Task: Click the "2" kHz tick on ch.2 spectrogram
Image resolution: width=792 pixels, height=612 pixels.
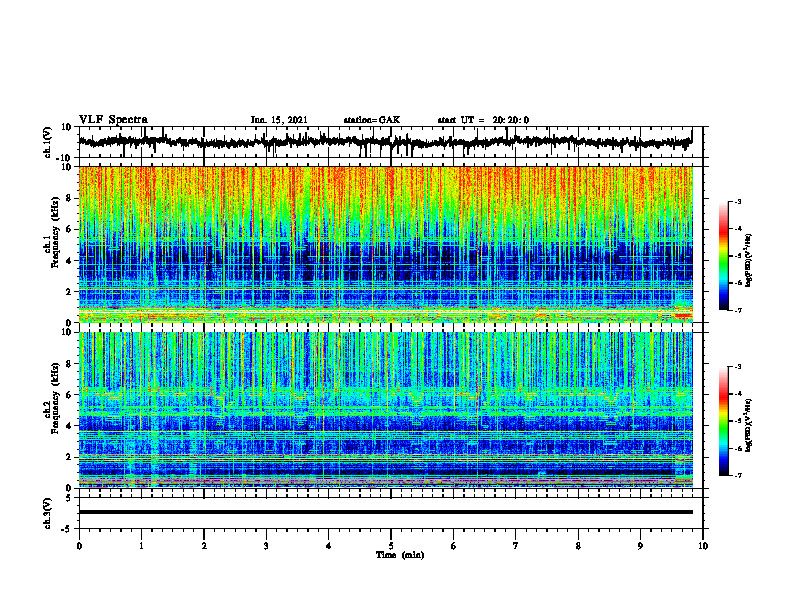Action: coord(70,457)
